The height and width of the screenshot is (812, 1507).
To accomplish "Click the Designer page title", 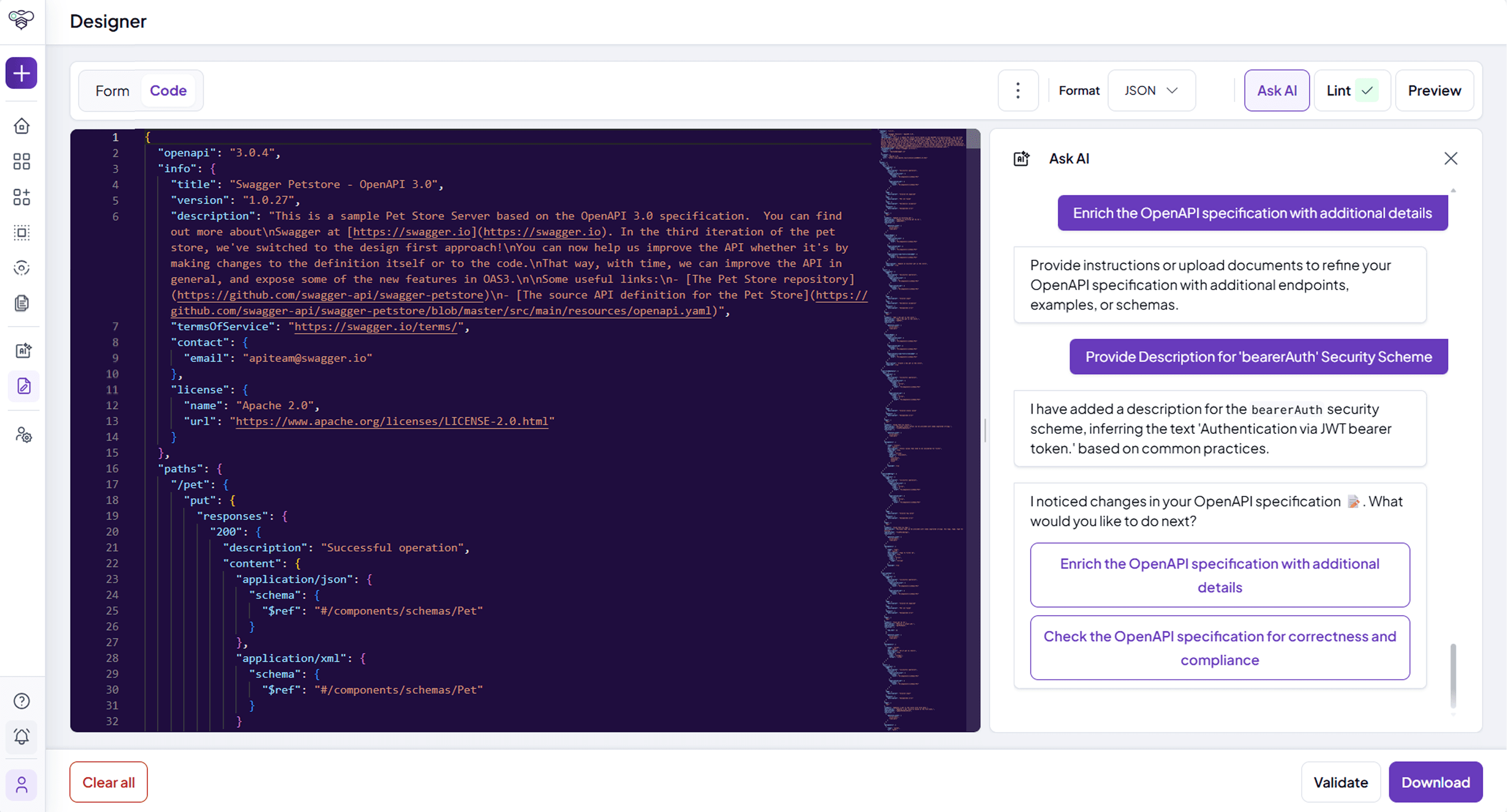I will (108, 22).
